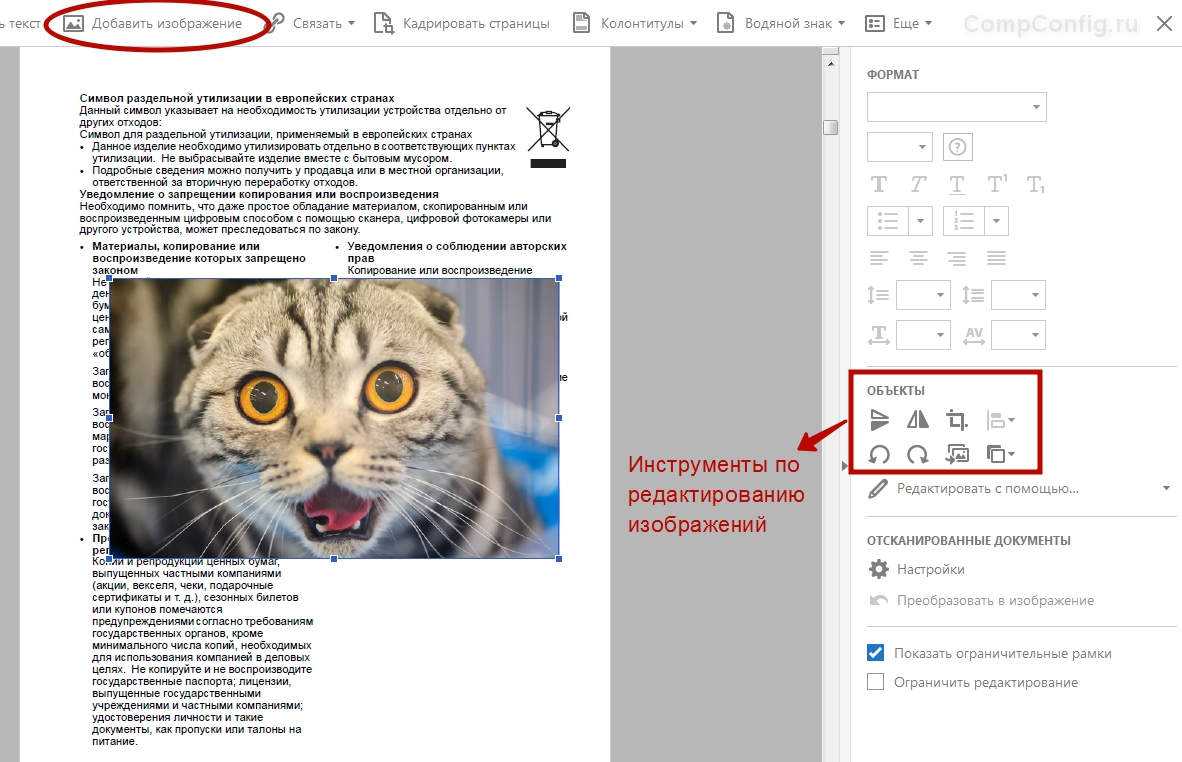Open numbered list style dropdown arrow
The width and height of the screenshot is (1182, 762).
pos(997,221)
